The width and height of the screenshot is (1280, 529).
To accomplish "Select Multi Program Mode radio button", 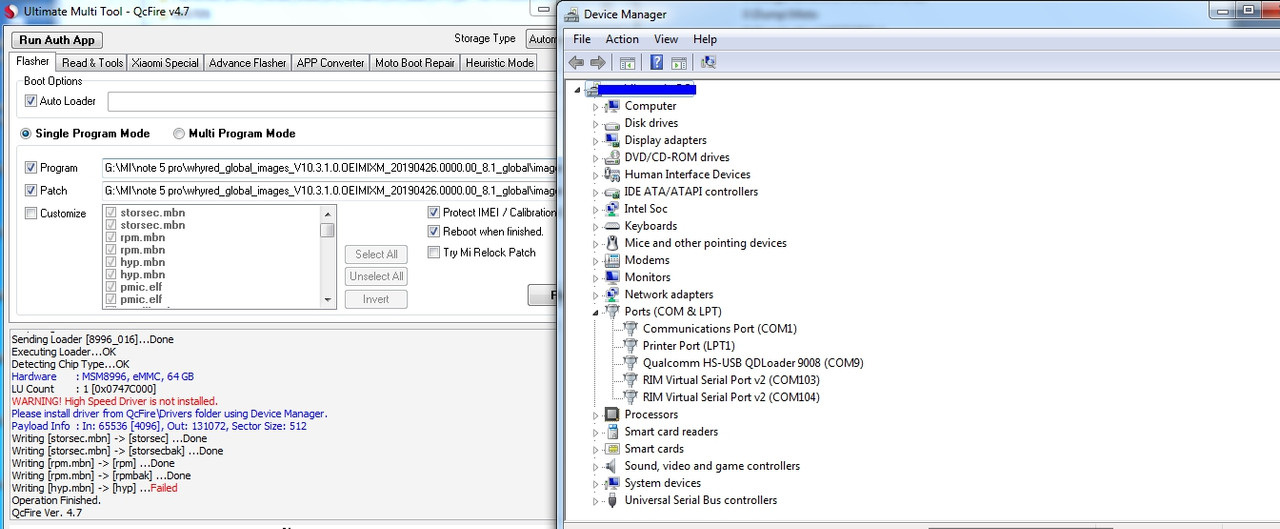I will [x=179, y=133].
